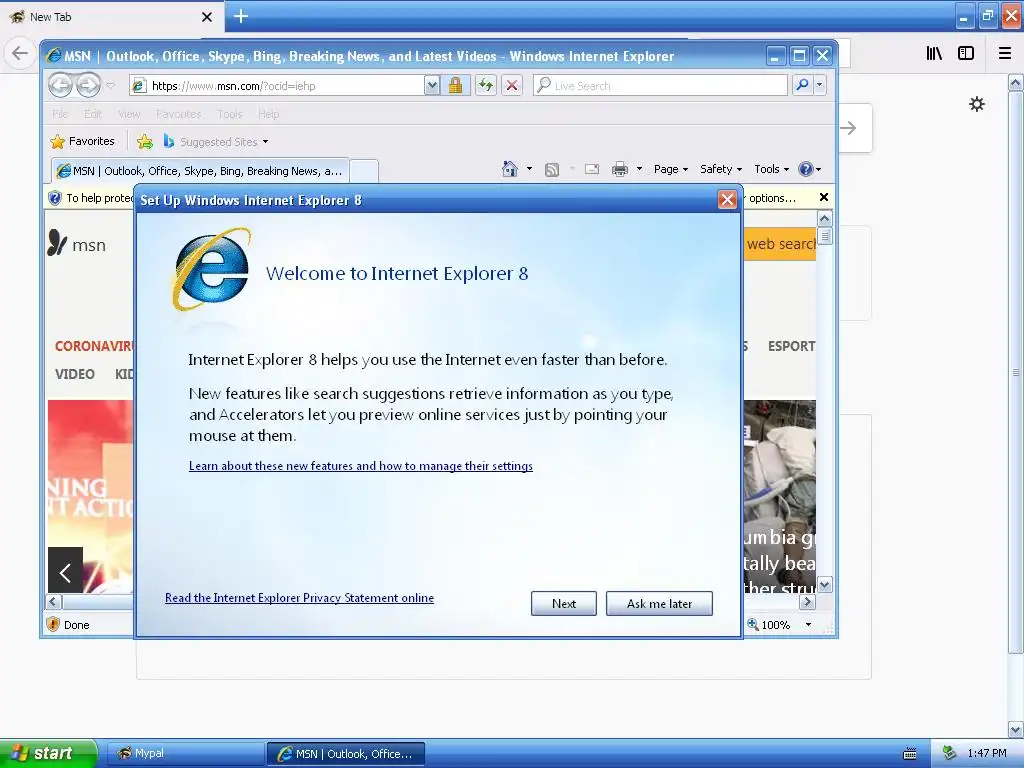Screen dimensions: 1024x768
Task: Open Learn about these new features link
Action: click(x=360, y=466)
